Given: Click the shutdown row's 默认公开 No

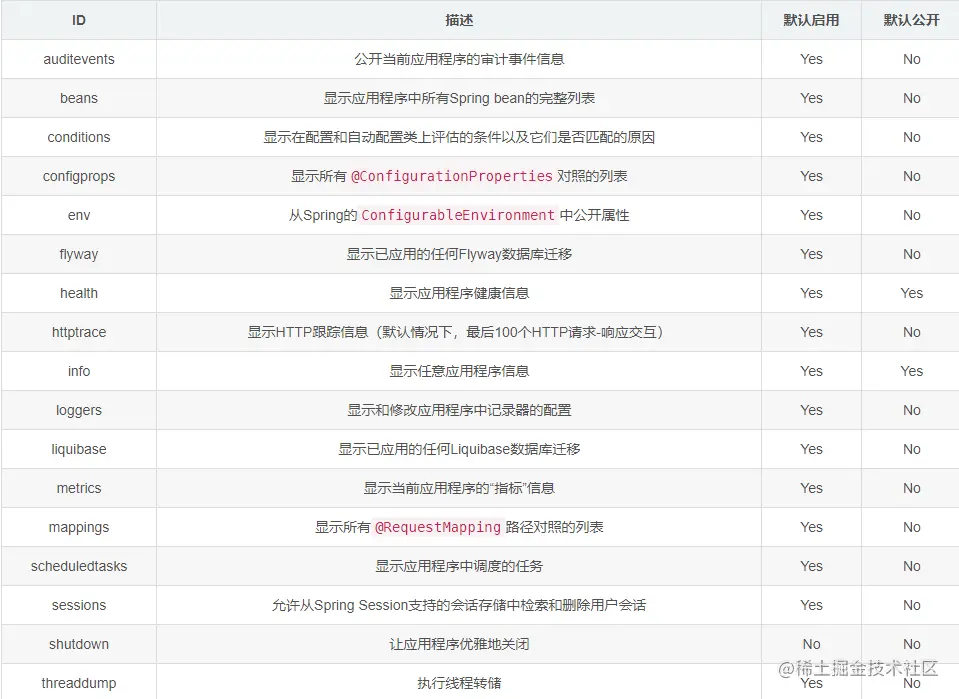Looking at the screenshot, I should [911, 645].
